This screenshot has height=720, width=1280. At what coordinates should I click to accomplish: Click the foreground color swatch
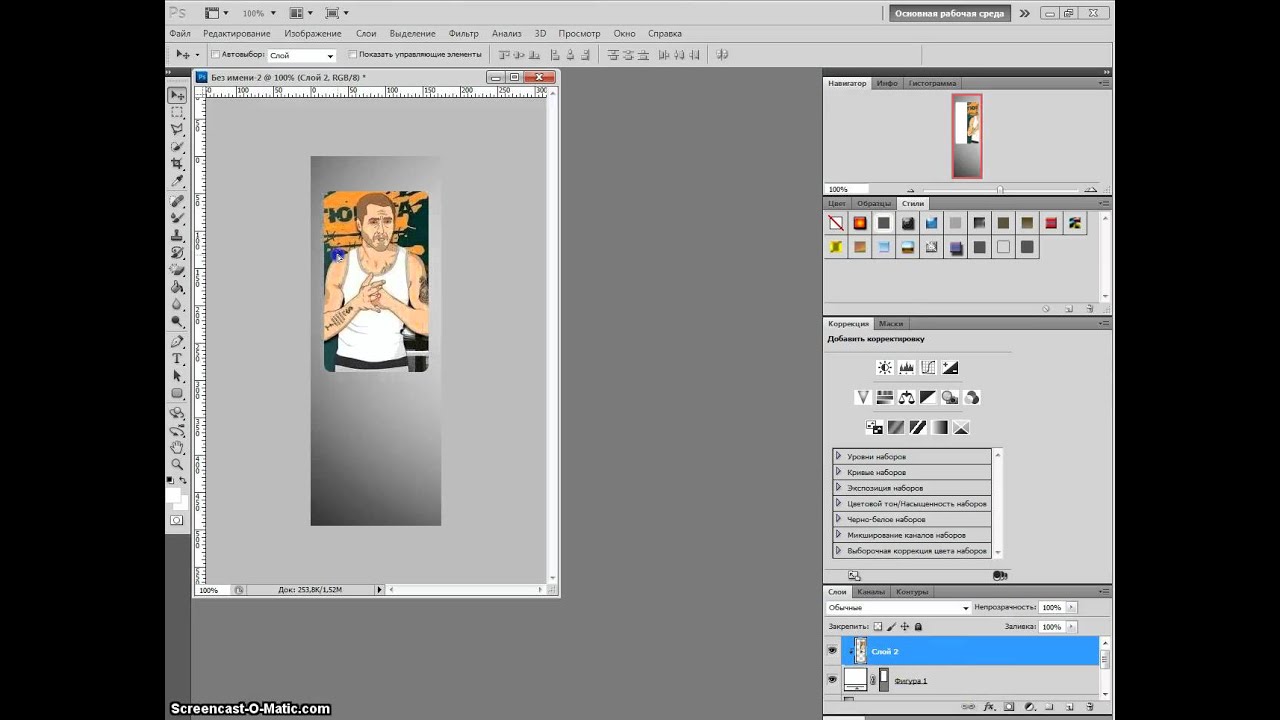173,495
